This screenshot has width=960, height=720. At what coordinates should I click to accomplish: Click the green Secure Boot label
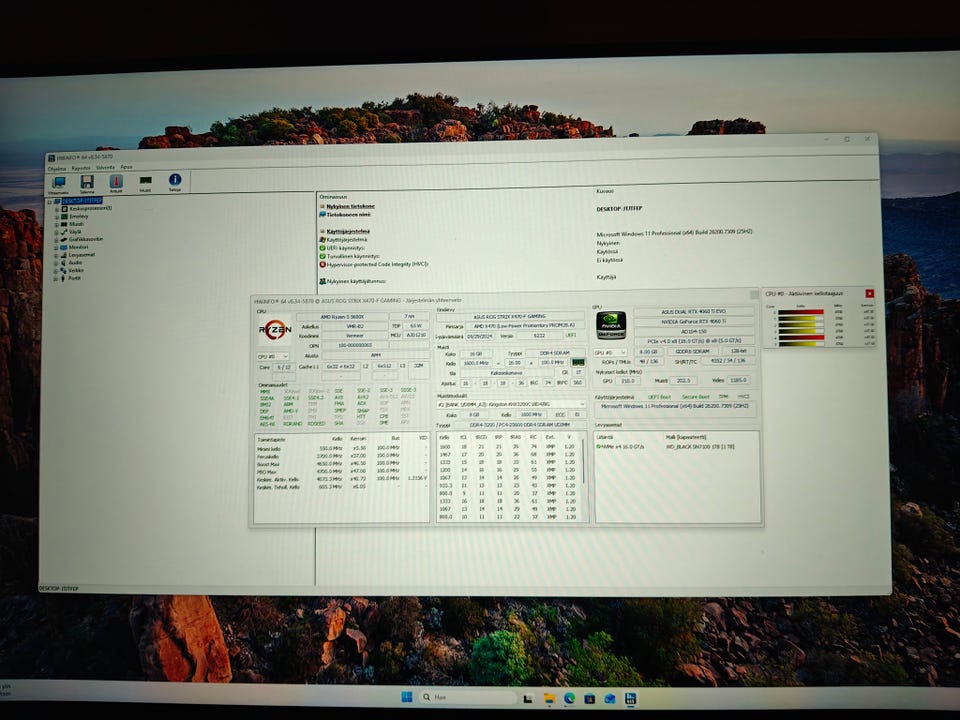point(695,397)
